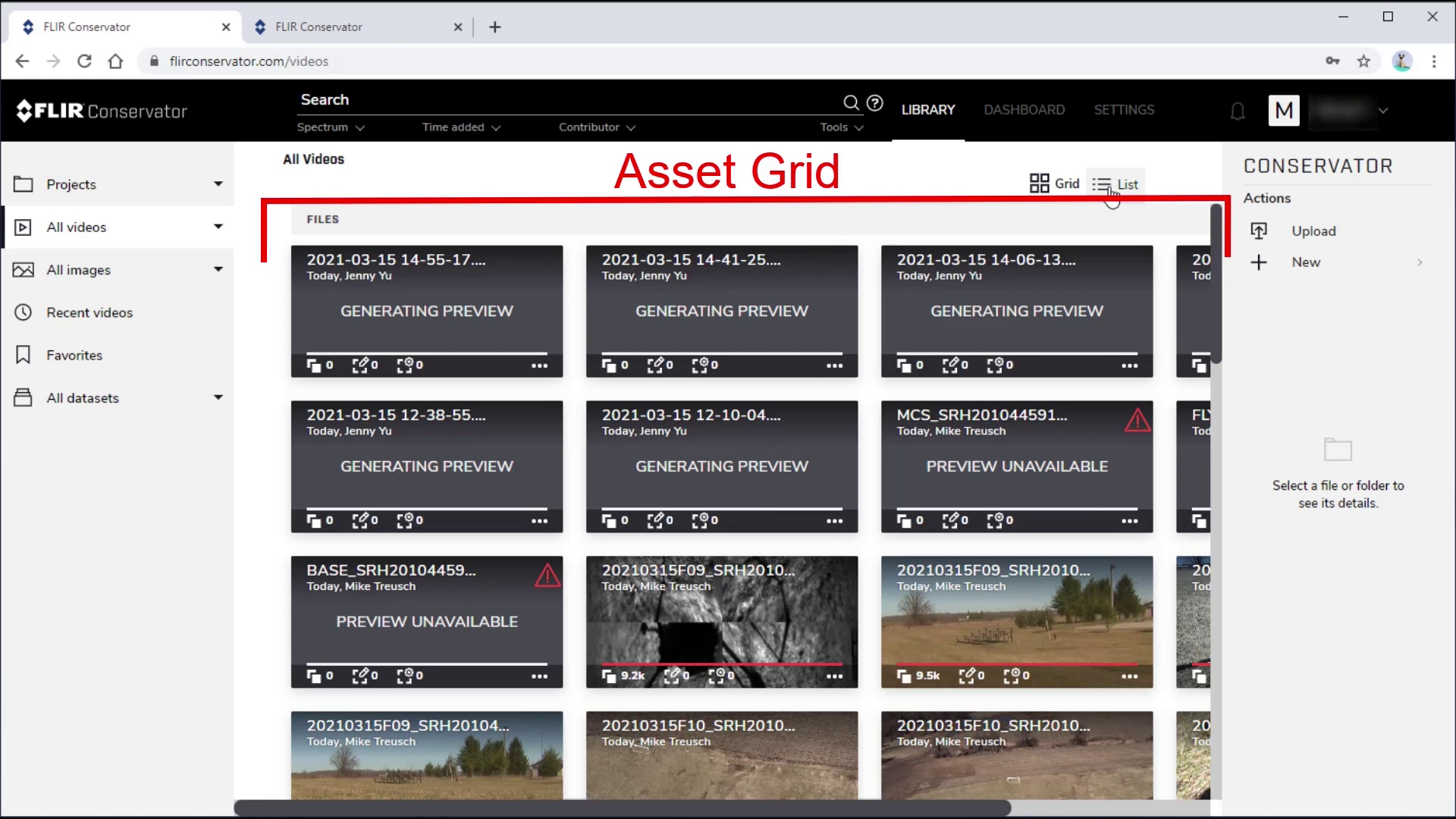Click the New asset icon

click(x=1258, y=261)
